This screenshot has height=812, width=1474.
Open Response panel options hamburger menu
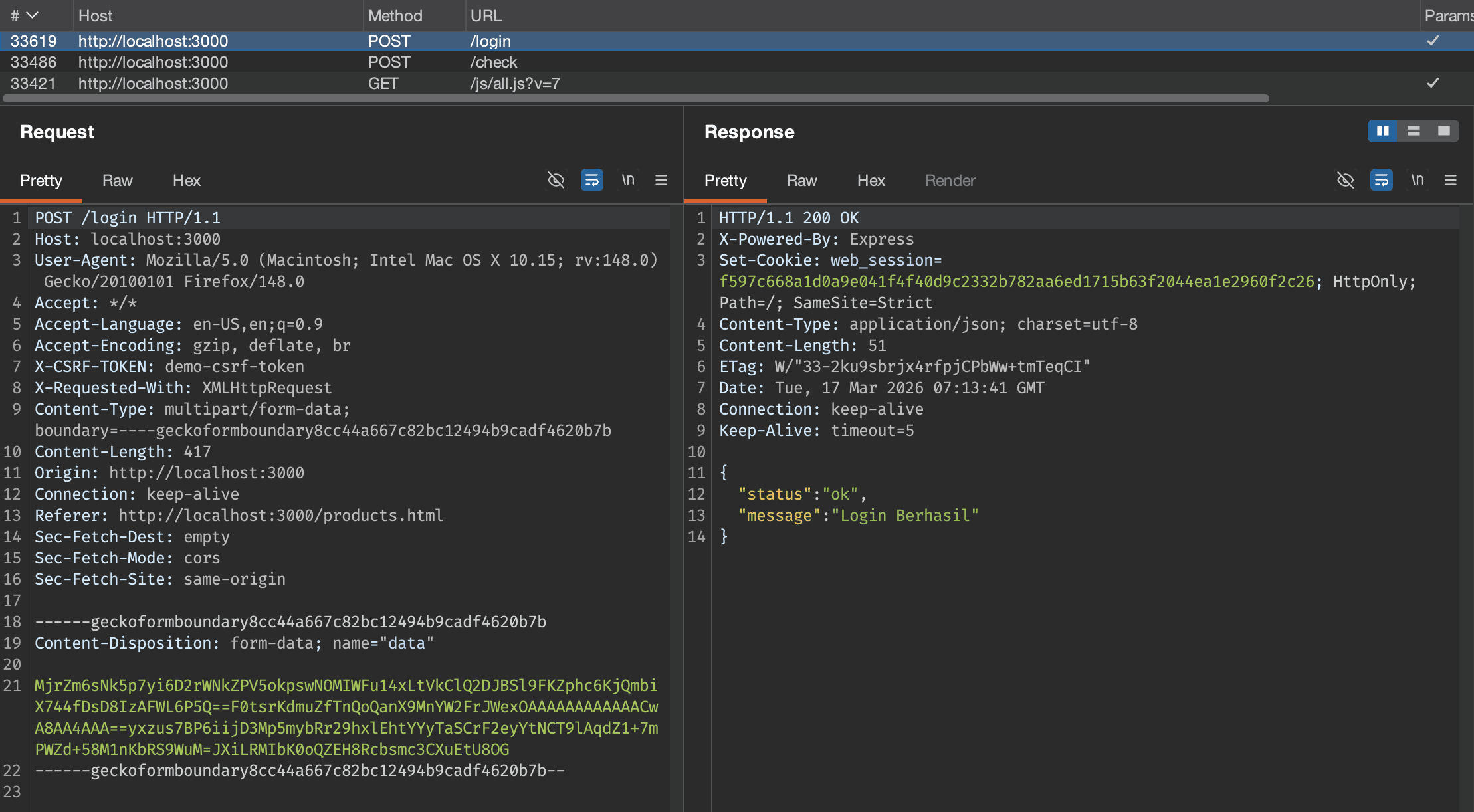tap(1450, 180)
